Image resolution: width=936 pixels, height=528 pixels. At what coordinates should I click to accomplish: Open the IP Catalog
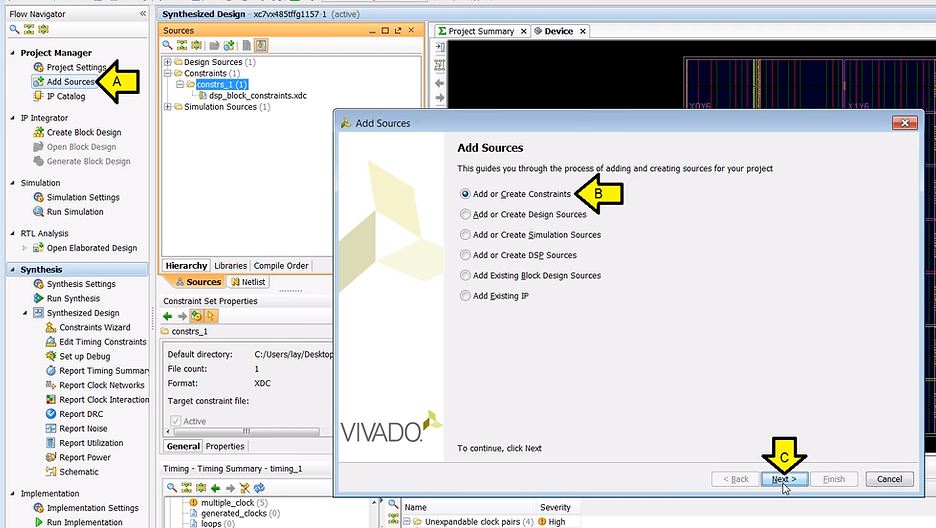(65, 96)
